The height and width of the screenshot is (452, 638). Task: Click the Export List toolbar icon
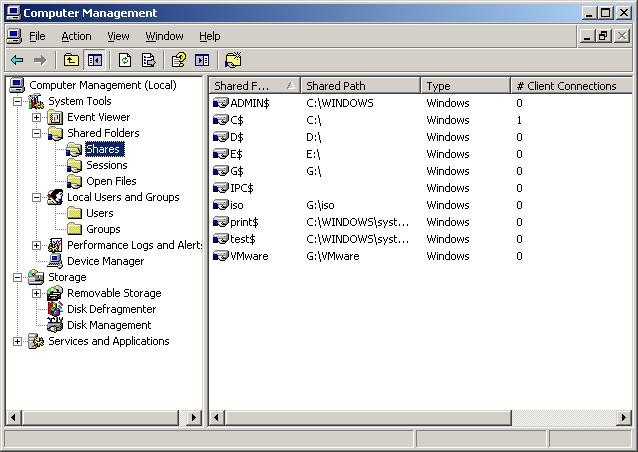coord(149,60)
